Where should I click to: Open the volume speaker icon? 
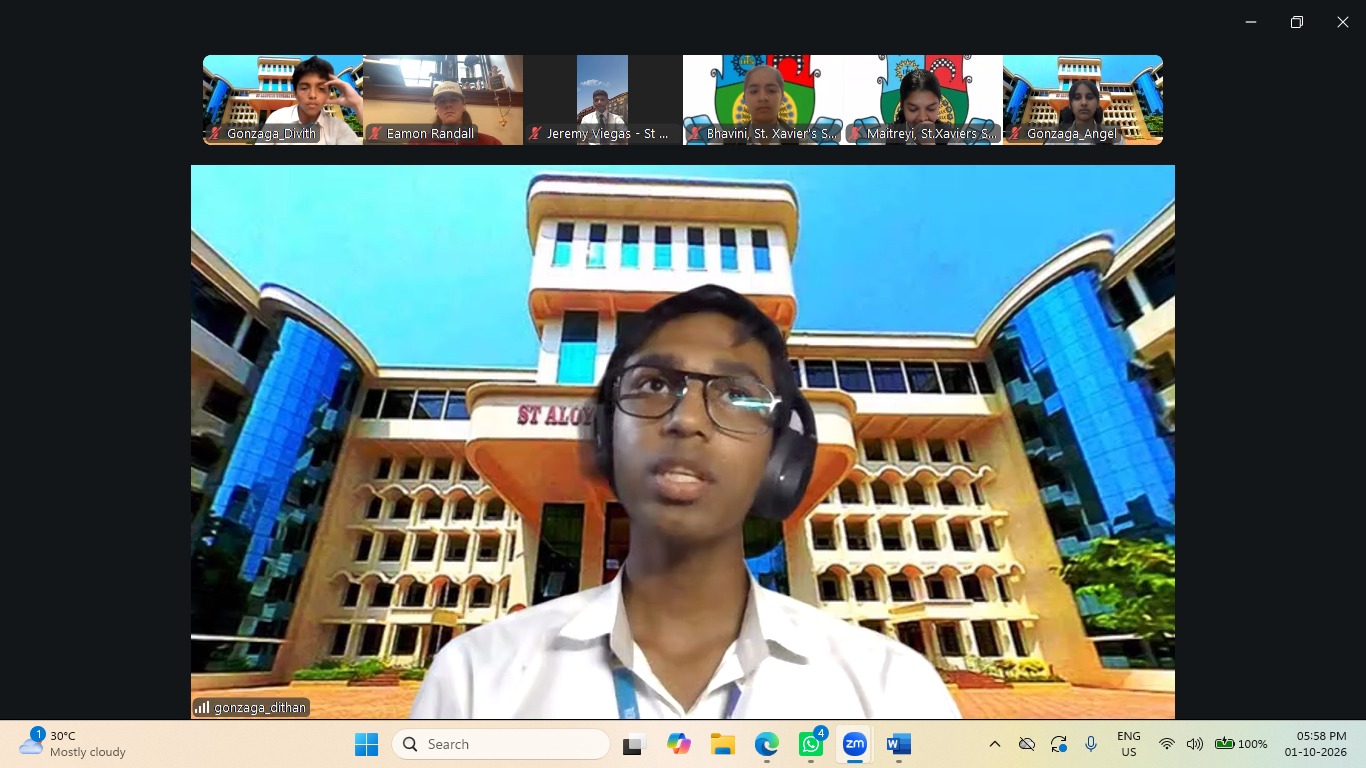tap(1194, 744)
